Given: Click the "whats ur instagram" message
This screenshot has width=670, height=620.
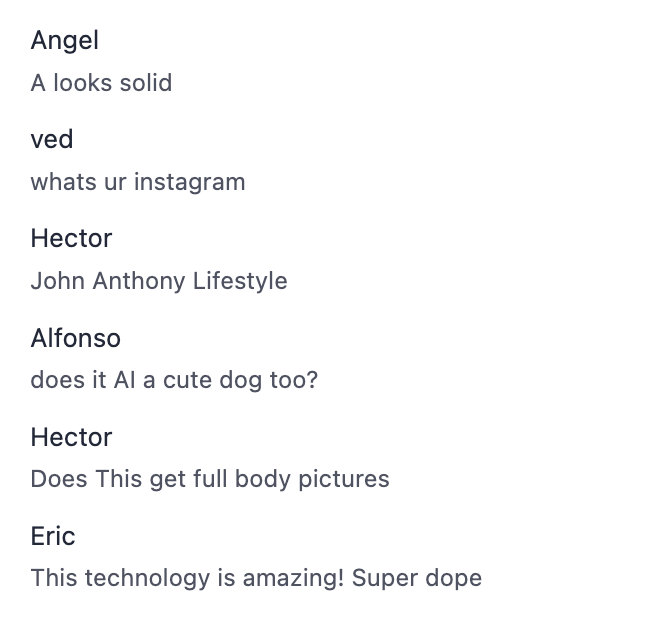Looking at the screenshot, I should pyautogui.click(x=138, y=181).
